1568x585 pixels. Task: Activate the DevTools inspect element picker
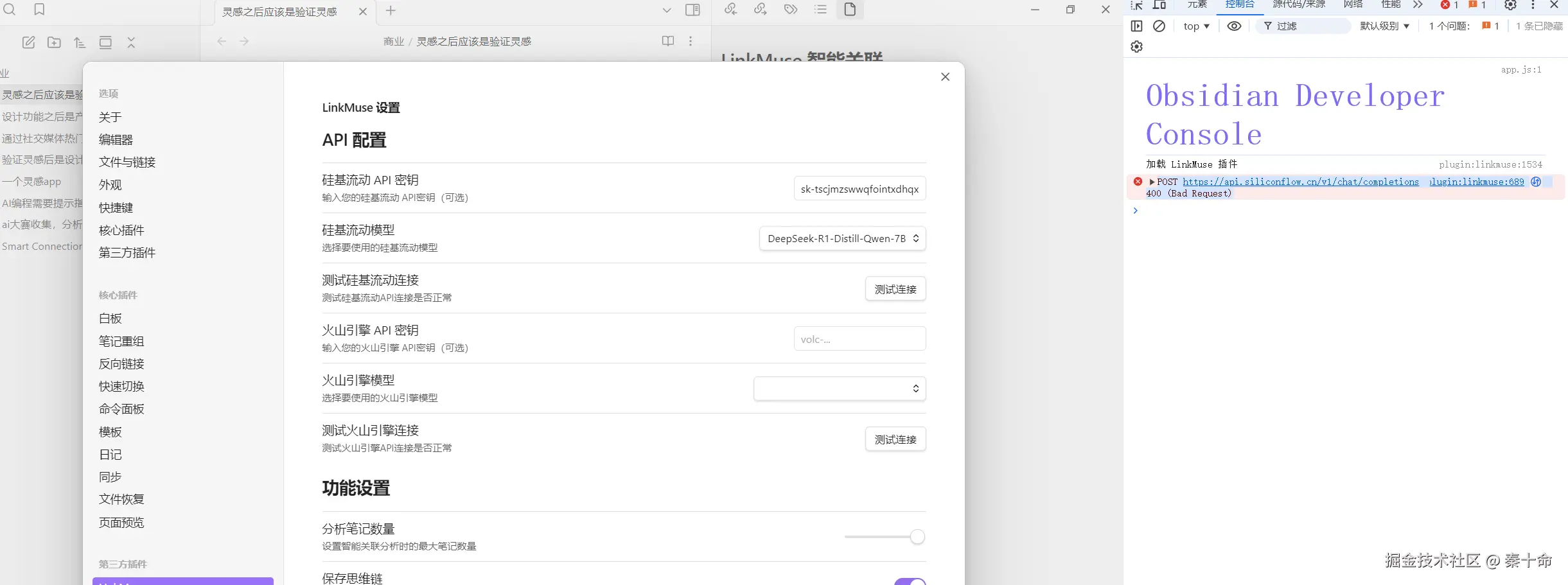click(x=1137, y=5)
